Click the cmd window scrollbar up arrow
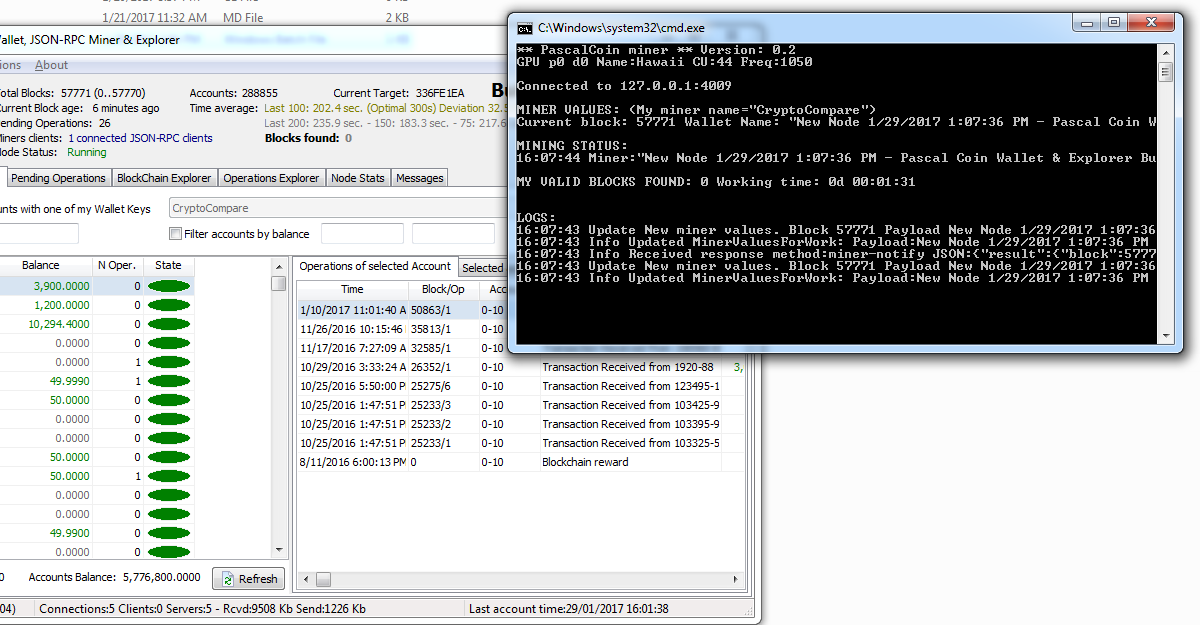 click(1165, 51)
